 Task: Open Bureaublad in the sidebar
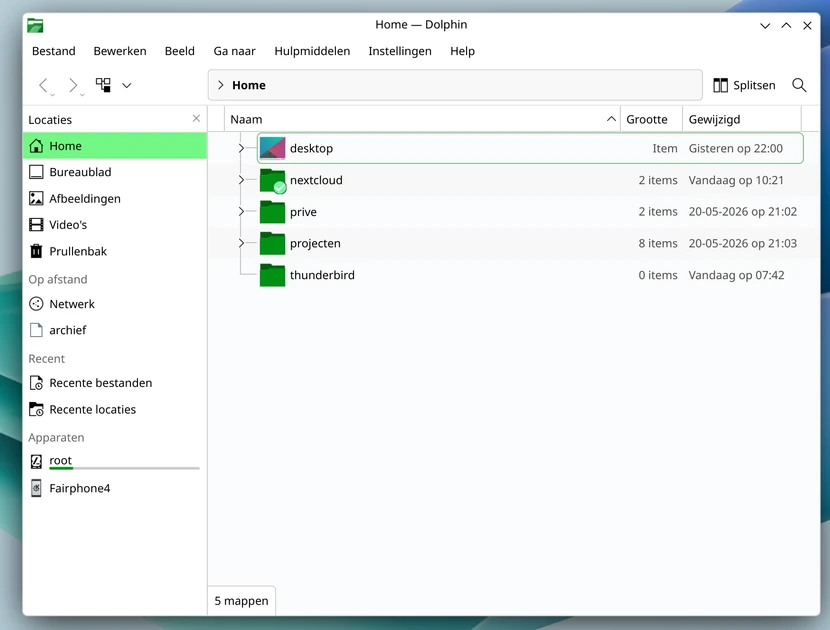(x=115, y=172)
